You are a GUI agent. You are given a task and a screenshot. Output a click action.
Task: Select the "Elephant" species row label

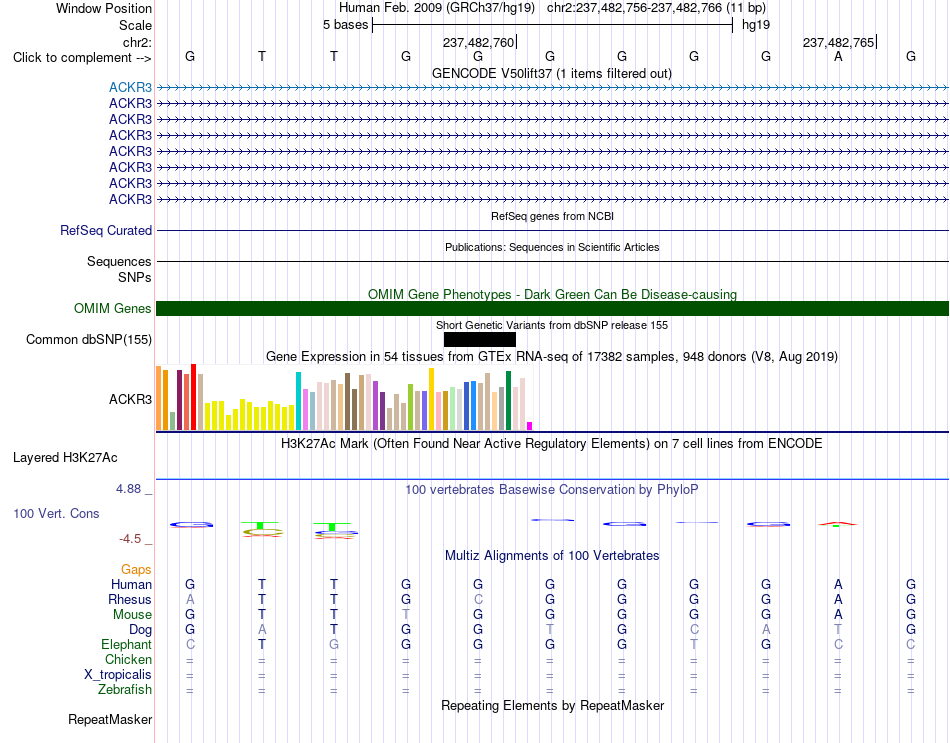pyautogui.click(x=127, y=644)
